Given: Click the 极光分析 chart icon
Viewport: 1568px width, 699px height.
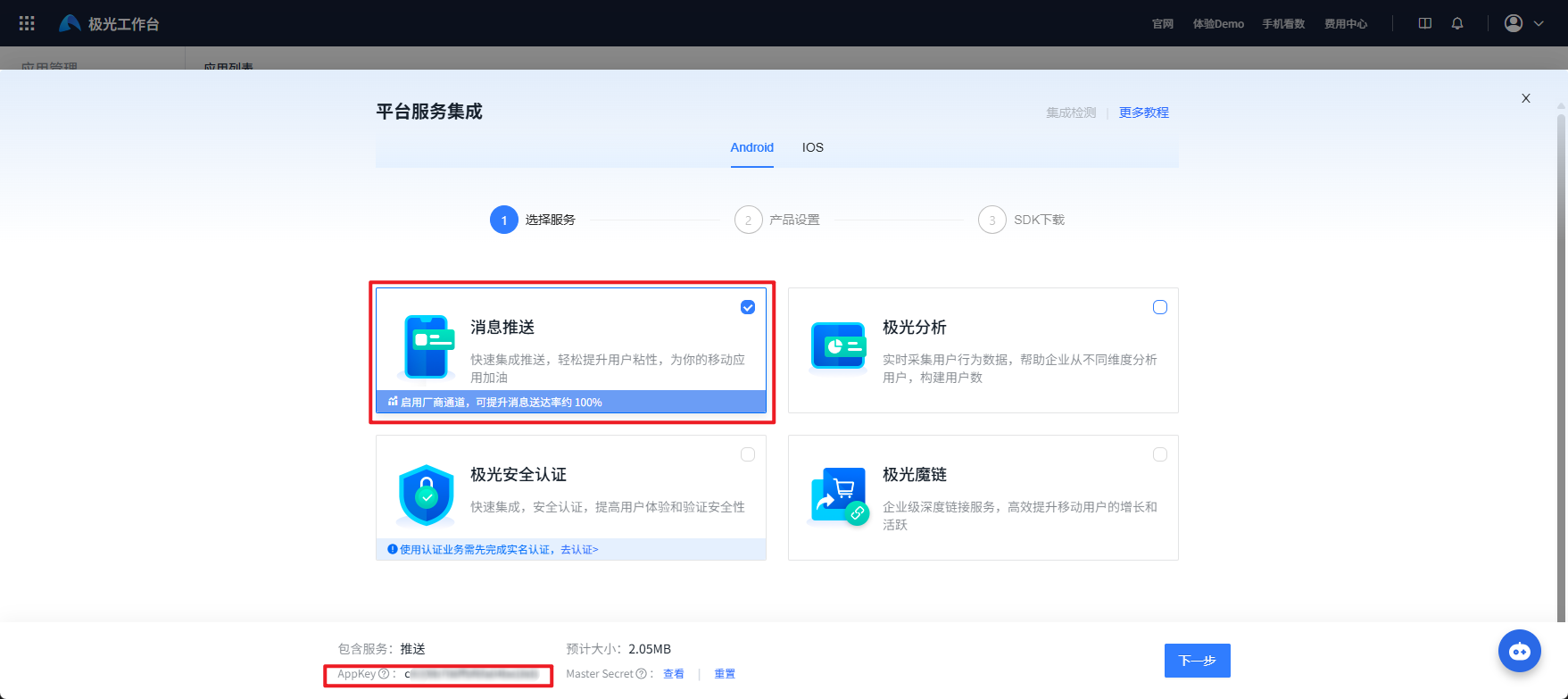Looking at the screenshot, I should coord(839,346).
